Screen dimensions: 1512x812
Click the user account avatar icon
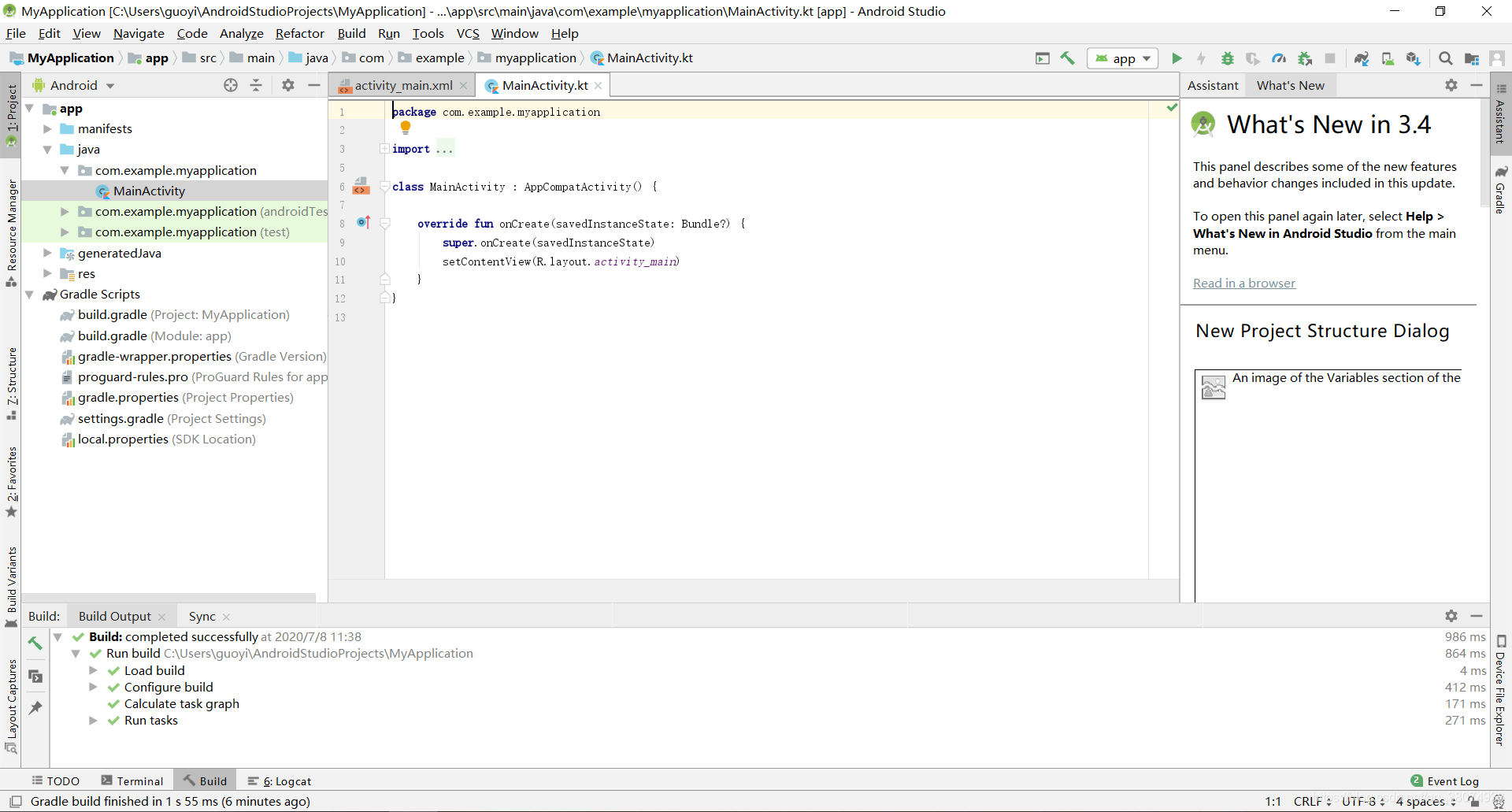(x=1497, y=58)
